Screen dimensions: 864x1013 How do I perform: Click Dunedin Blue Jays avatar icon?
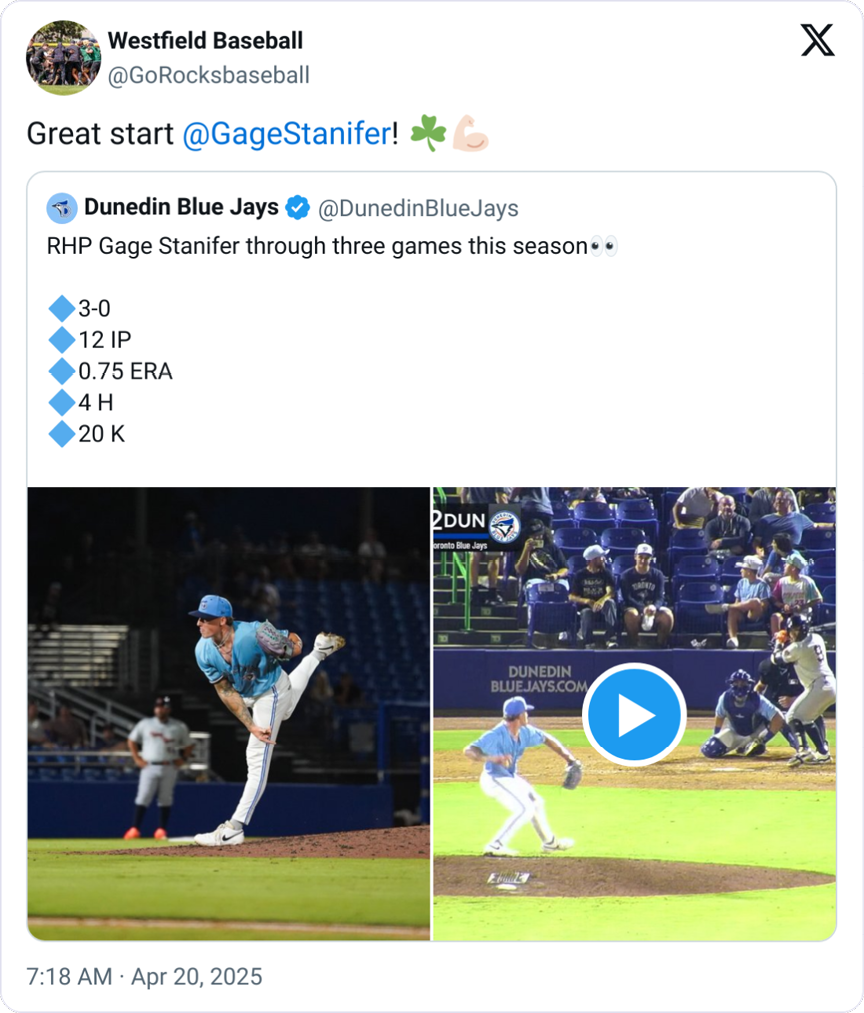[62, 208]
